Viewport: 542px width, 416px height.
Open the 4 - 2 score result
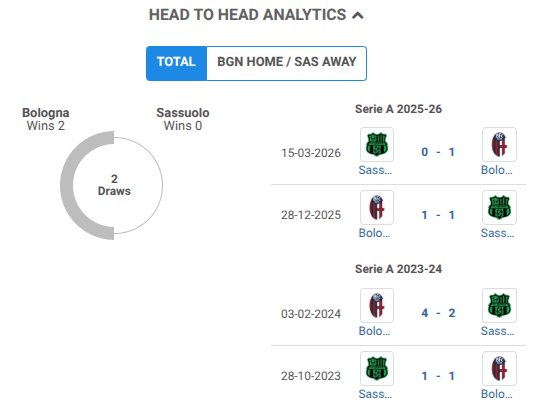tap(438, 313)
